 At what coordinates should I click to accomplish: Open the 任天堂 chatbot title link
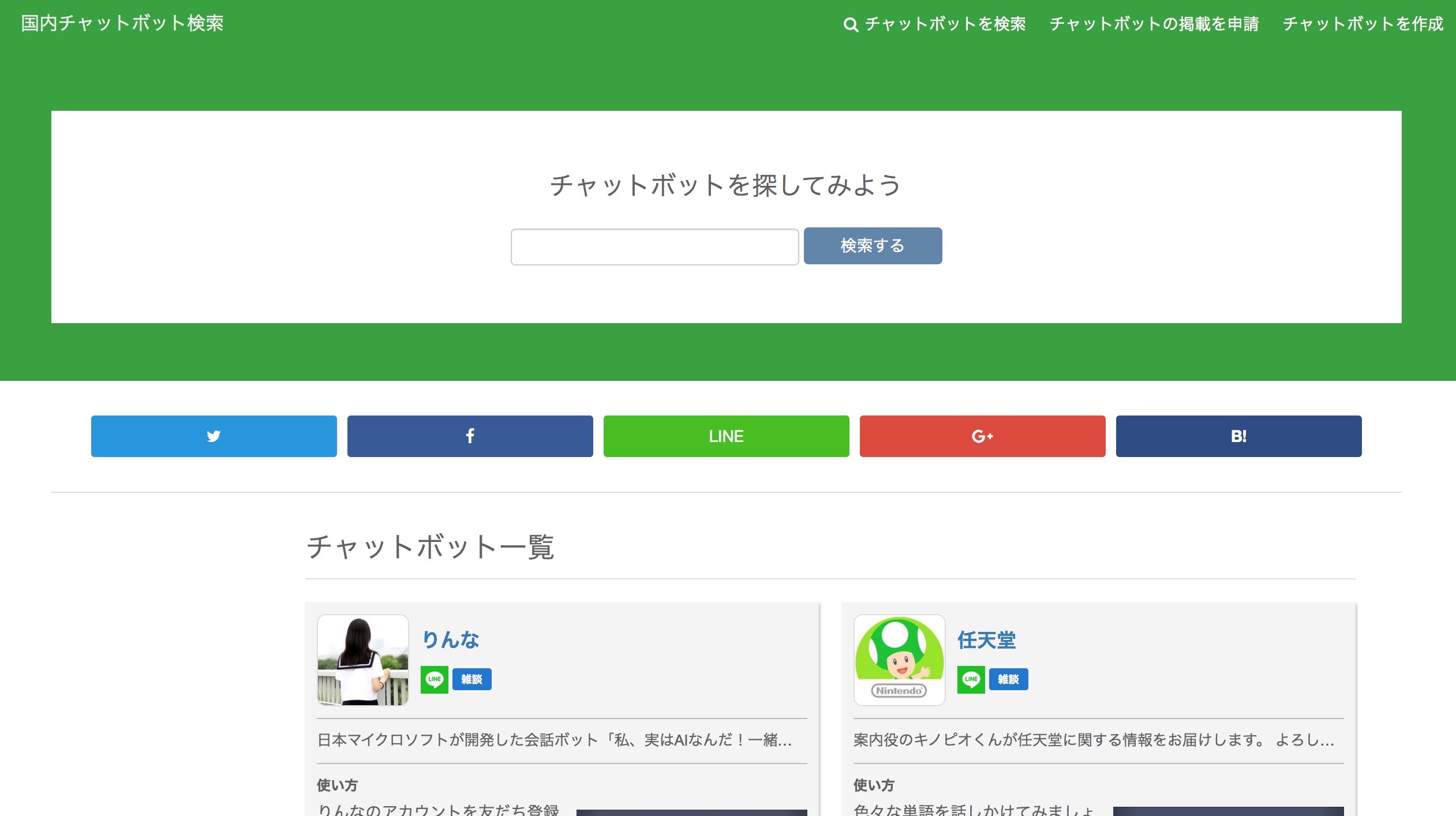pyautogui.click(x=986, y=639)
